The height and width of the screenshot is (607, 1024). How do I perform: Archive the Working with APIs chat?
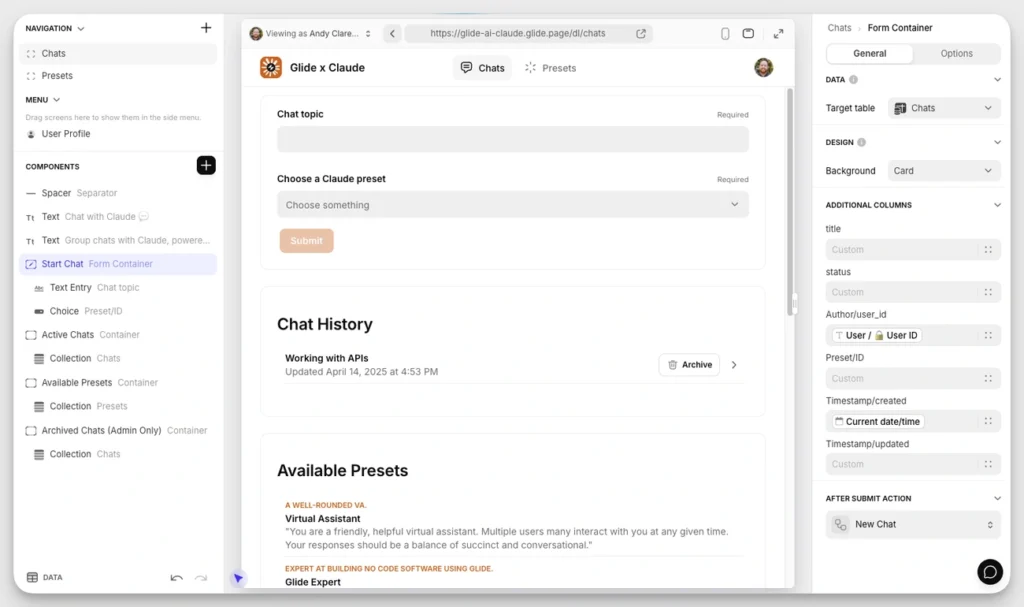tap(689, 365)
